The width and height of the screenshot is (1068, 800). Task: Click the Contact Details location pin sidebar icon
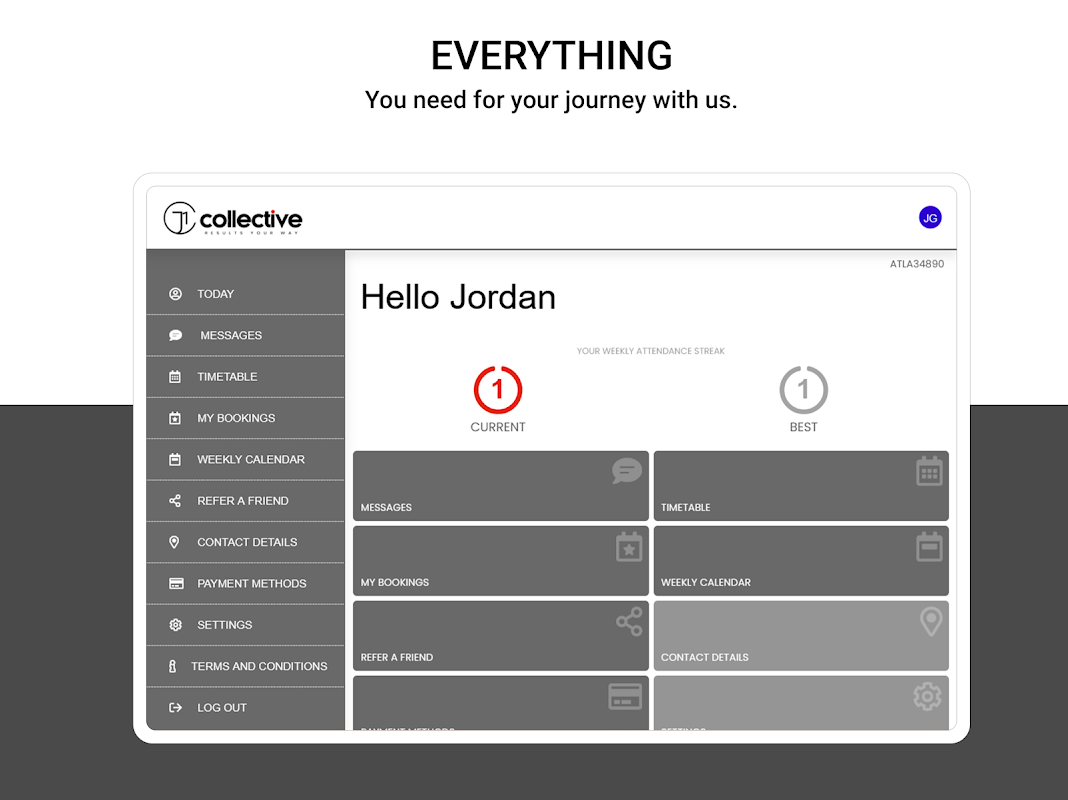click(174, 543)
